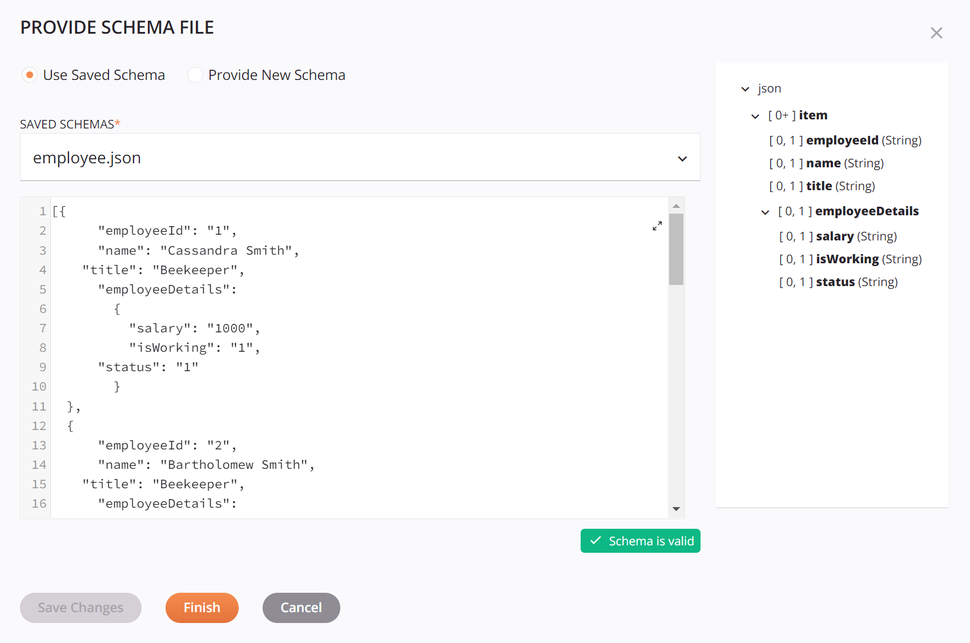Select the isWorking field in schema tree
This screenshot has width=970, height=643.
pyautogui.click(x=850, y=259)
